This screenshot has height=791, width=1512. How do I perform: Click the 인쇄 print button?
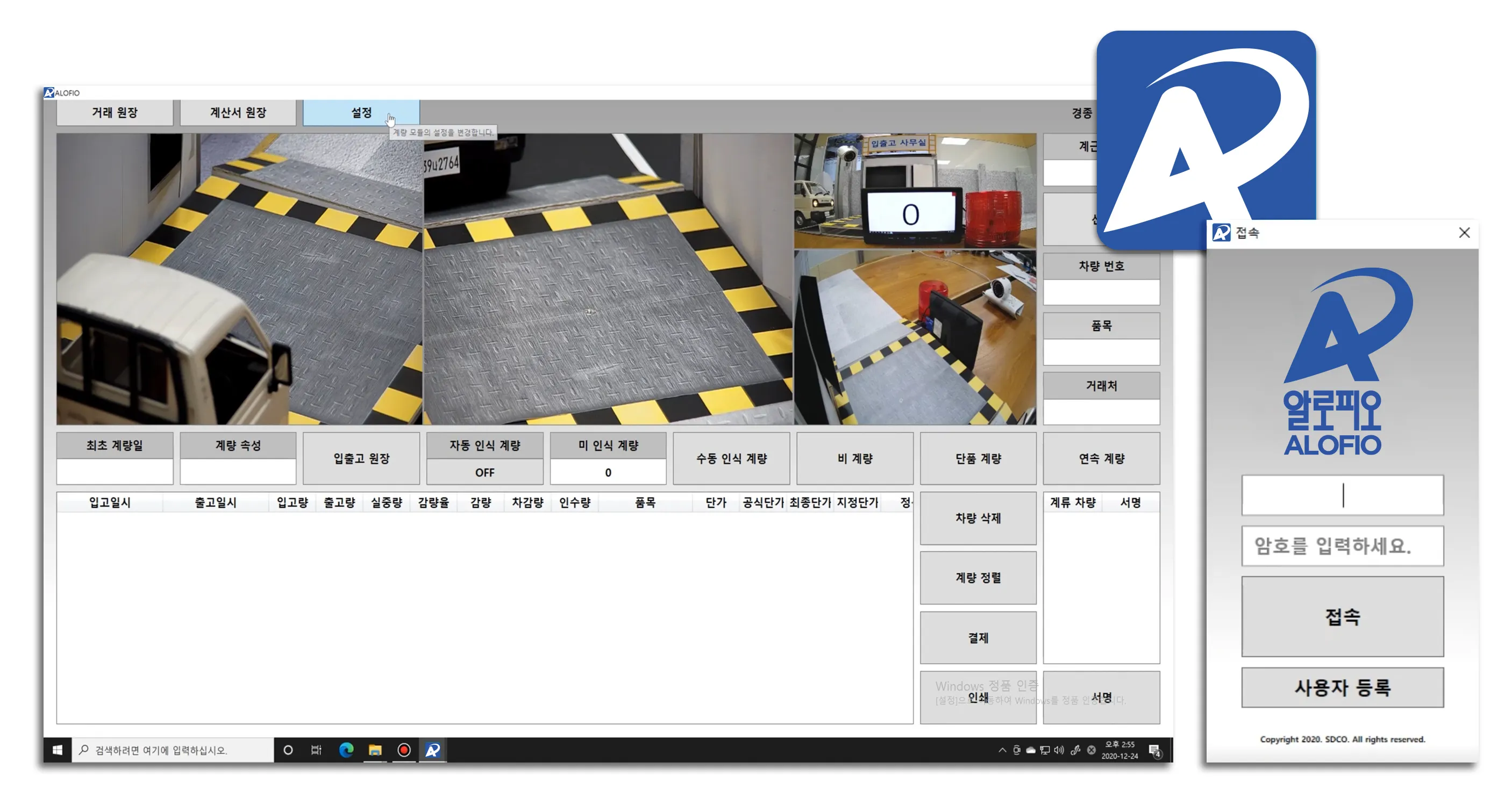tap(978, 697)
